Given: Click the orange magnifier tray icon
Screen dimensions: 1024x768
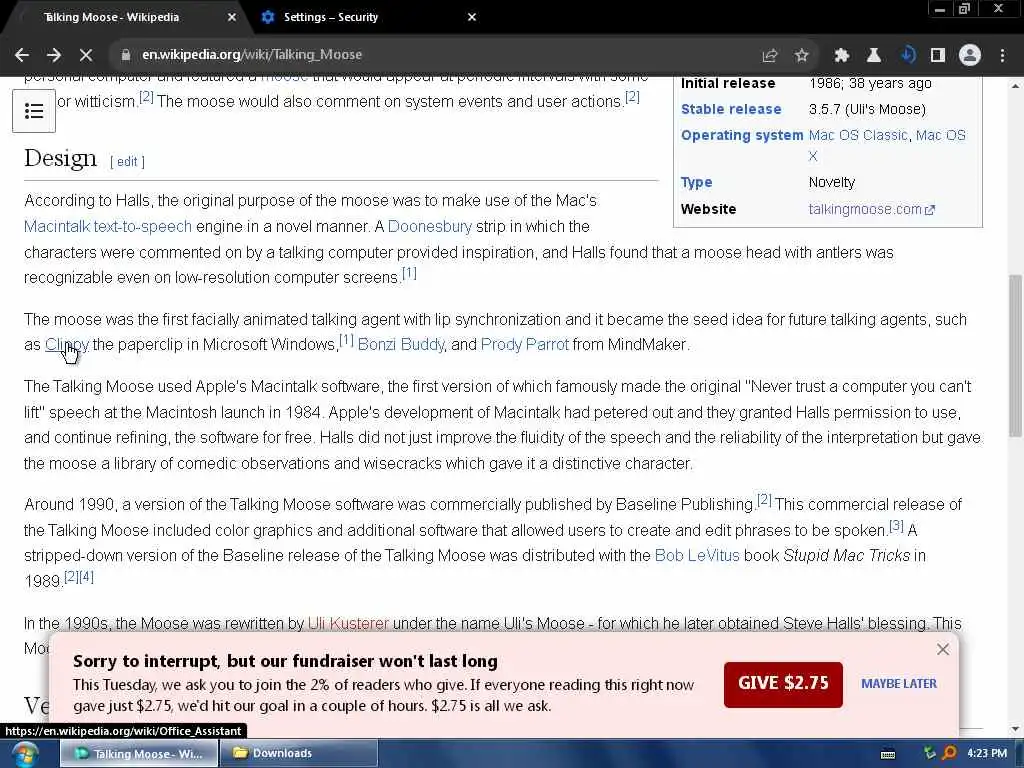Looking at the screenshot, I should tap(949, 754).
